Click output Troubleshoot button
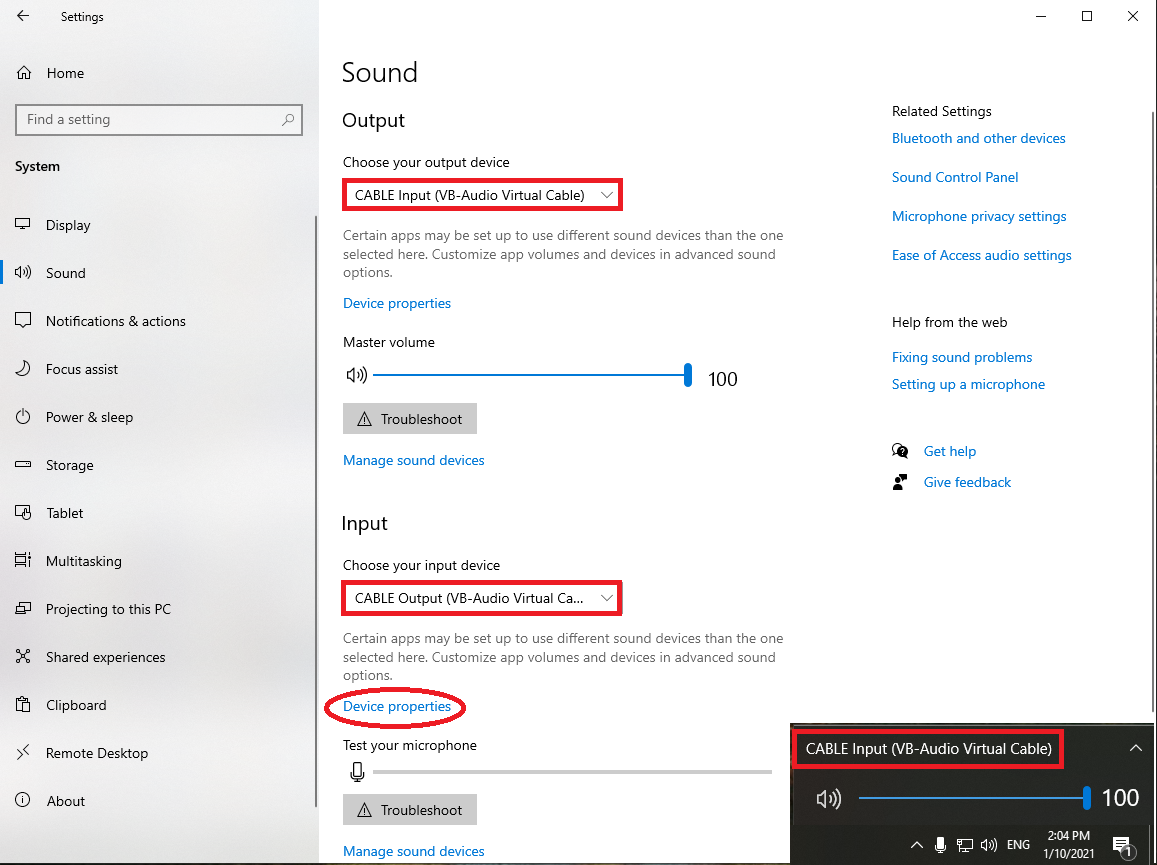The image size is (1157, 865). click(x=410, y=418)
